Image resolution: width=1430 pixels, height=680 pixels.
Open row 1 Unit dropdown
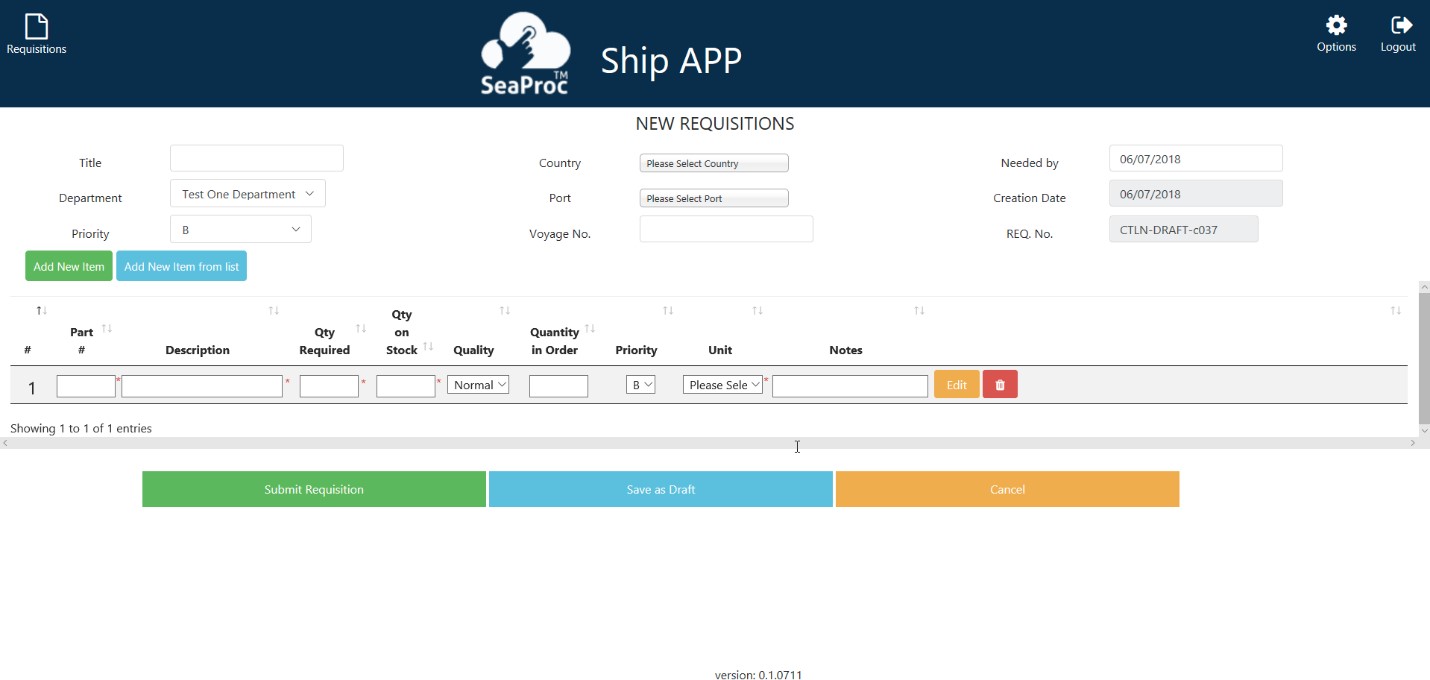click(723, 385)
